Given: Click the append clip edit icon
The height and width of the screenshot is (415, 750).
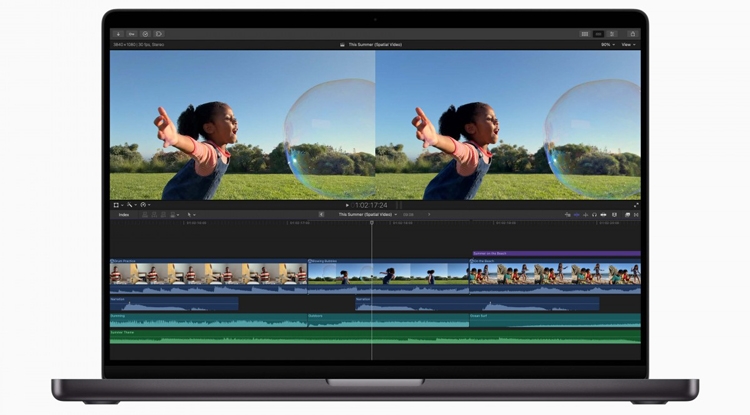Looking at the screenshot, I should coord(164,215).
